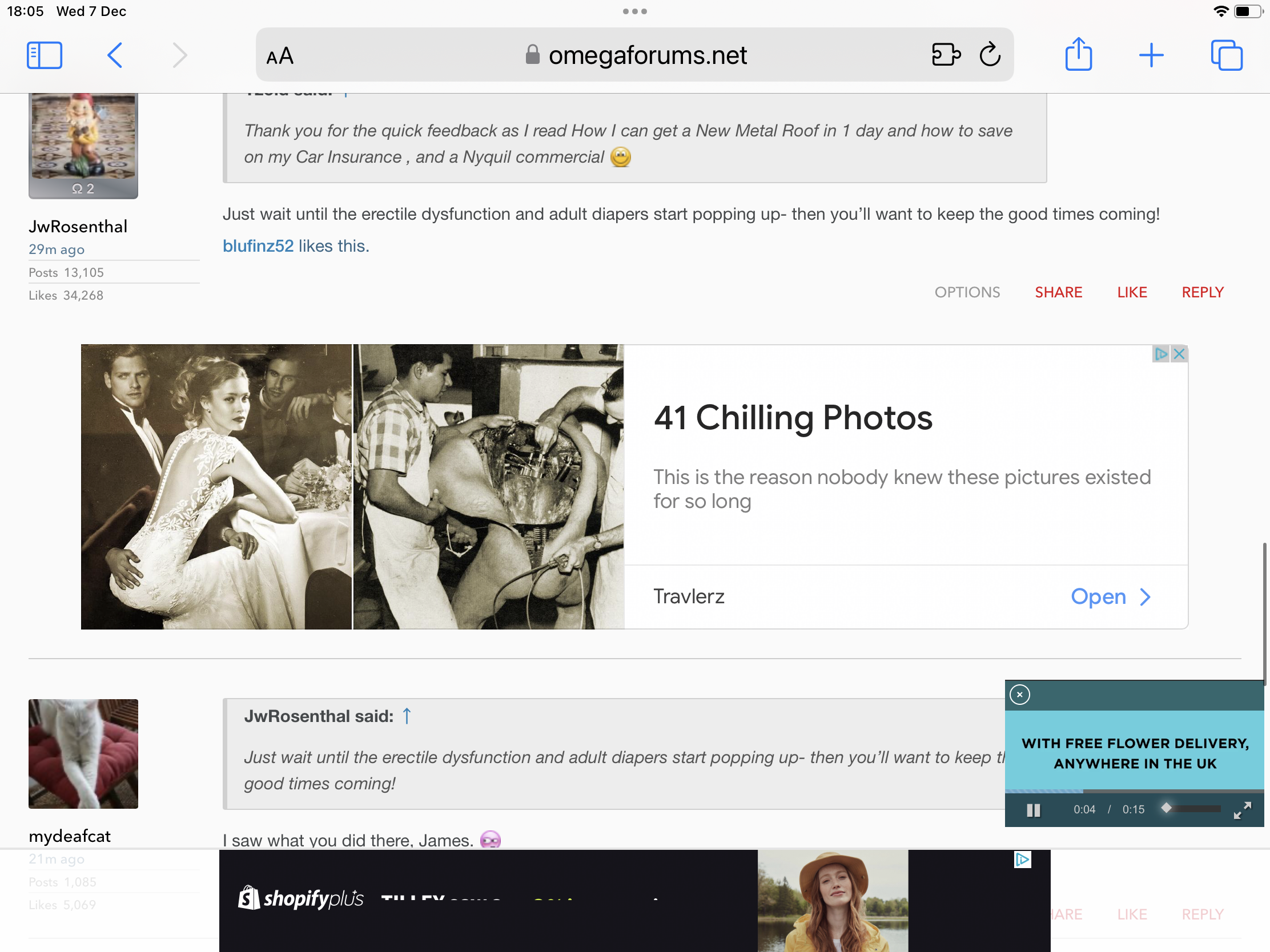
Task: Open a new tab with plus
Action: click(1151, 56)
